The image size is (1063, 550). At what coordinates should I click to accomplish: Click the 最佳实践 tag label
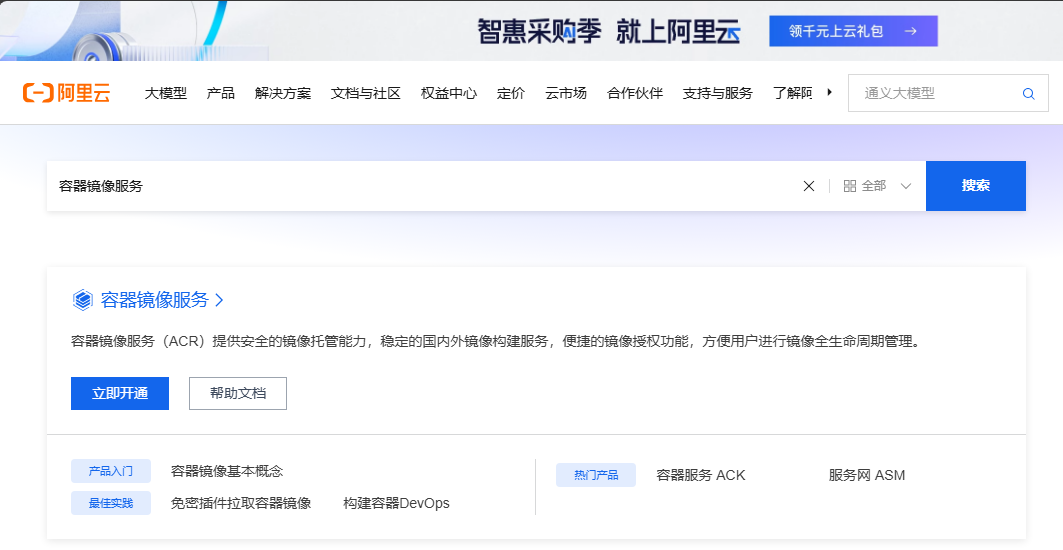point(111,503)
